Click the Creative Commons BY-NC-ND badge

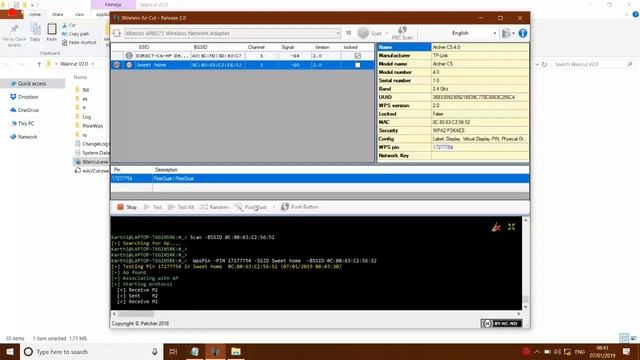(x=501, y=323)
